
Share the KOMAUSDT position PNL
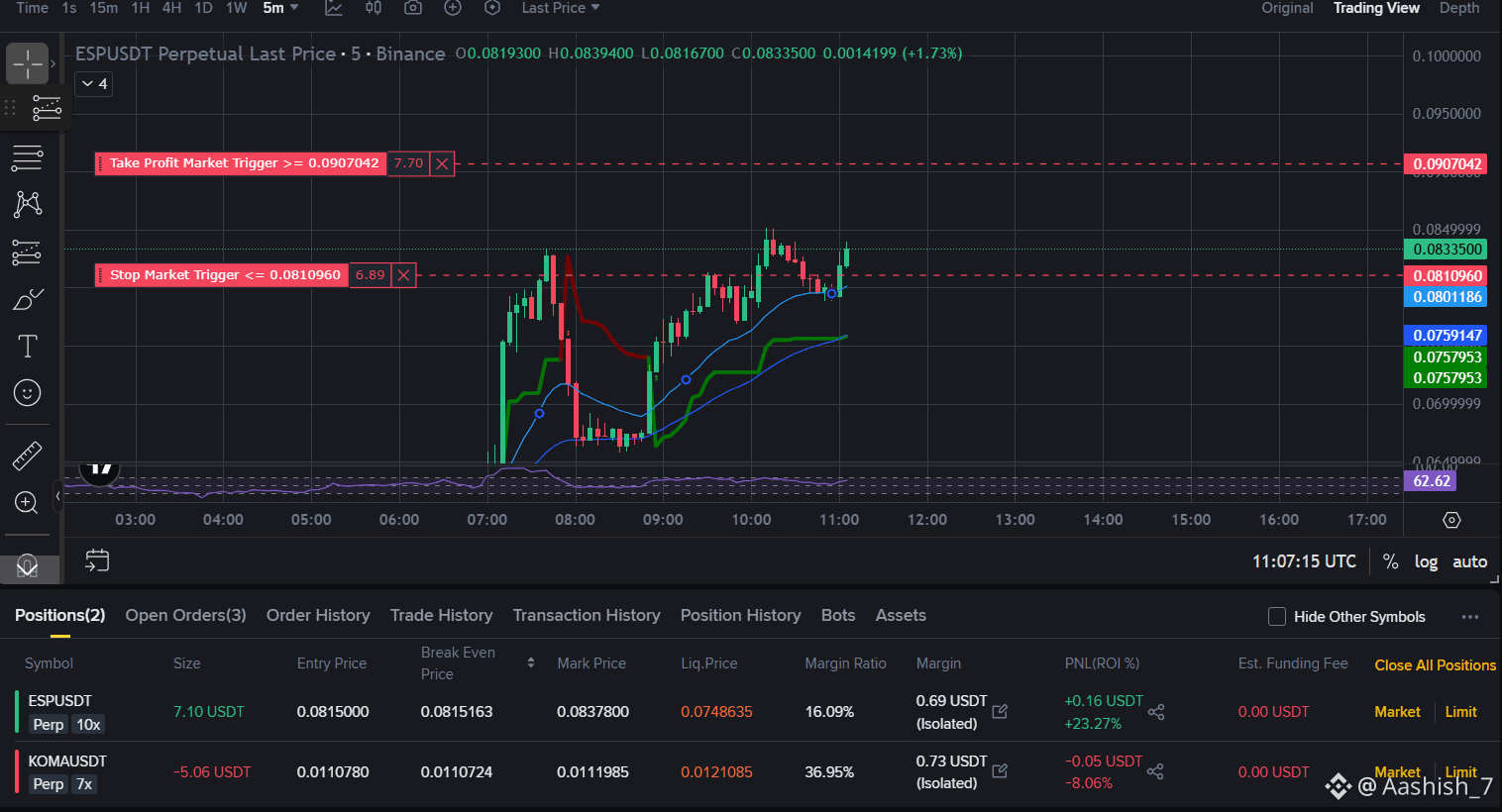[x=1156, y=771]
